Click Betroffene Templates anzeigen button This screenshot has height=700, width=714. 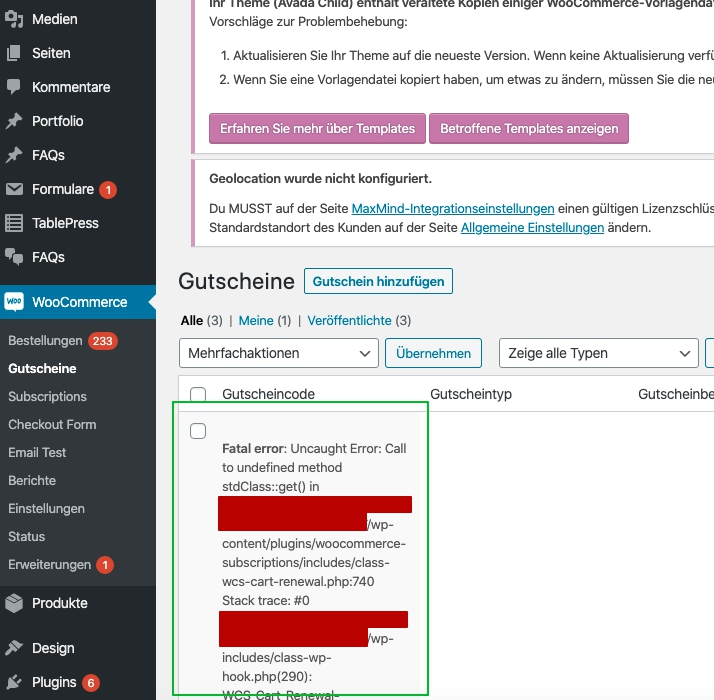click(x=529, y=128)
